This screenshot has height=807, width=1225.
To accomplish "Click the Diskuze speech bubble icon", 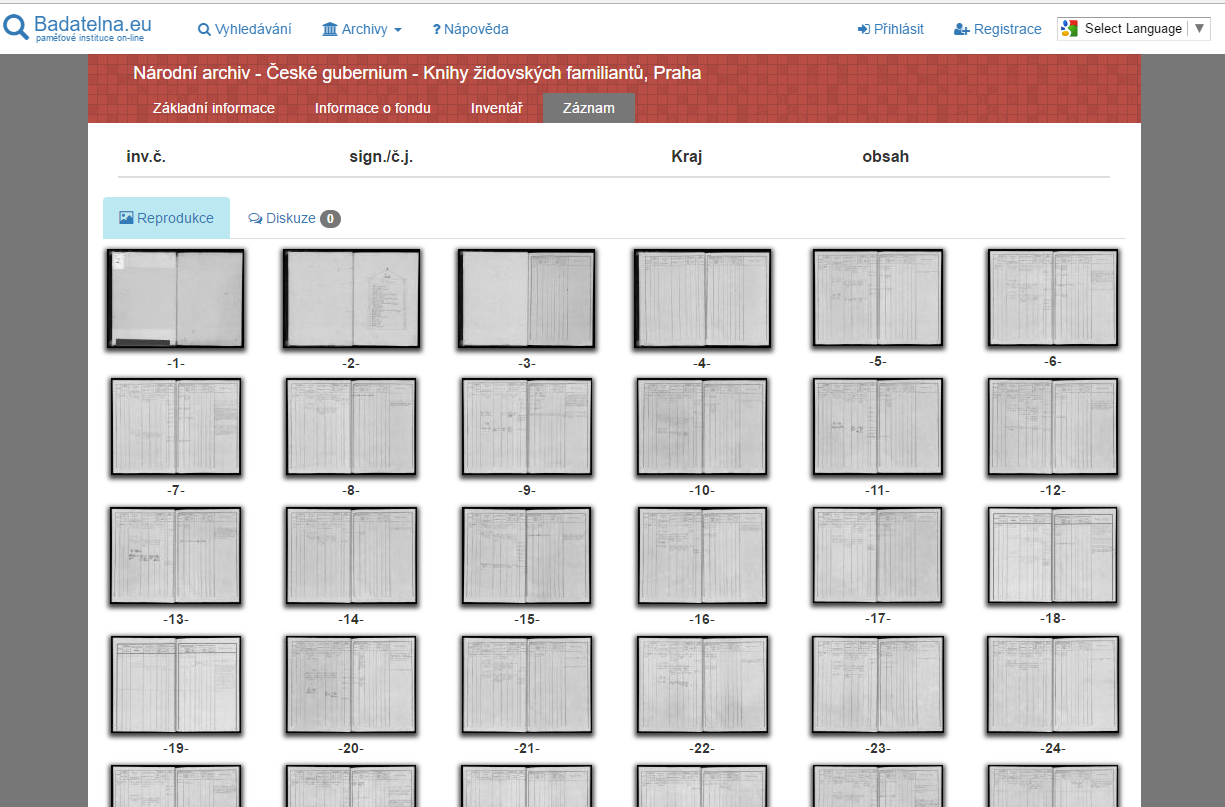I will (255, 218).
